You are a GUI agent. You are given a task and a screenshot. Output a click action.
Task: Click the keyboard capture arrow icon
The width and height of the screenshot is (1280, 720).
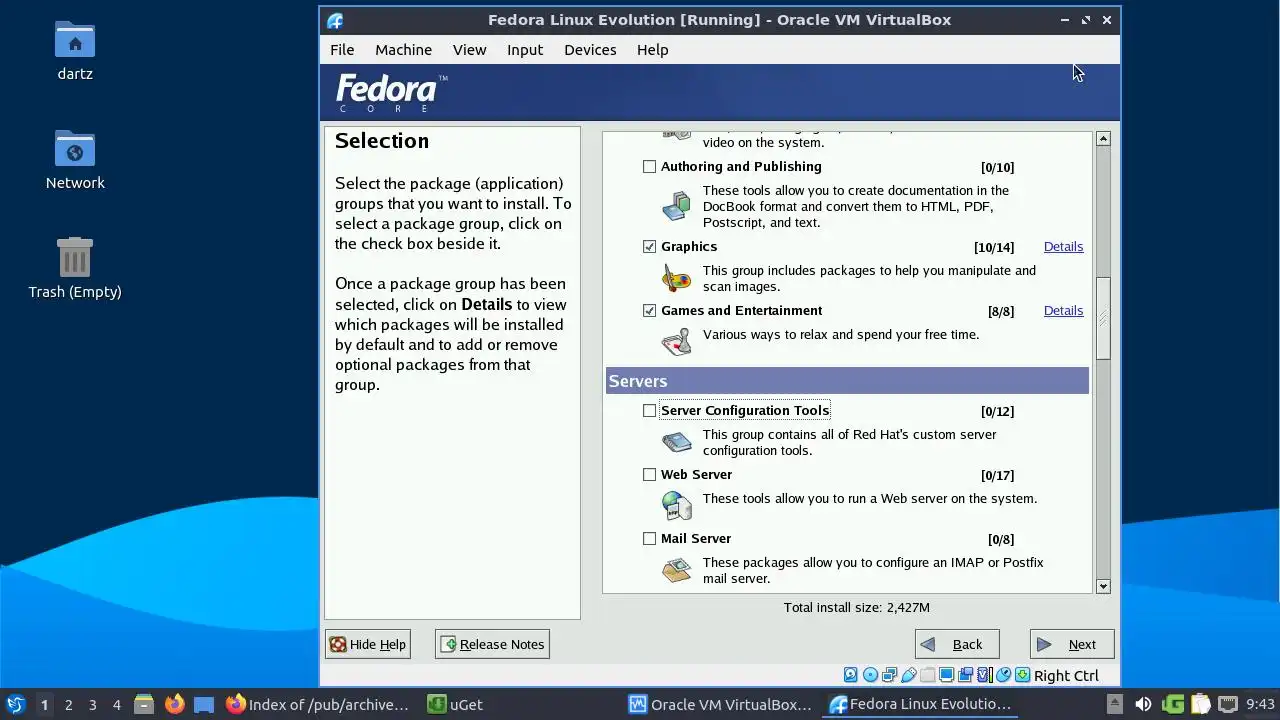(x=1022, y=675)
